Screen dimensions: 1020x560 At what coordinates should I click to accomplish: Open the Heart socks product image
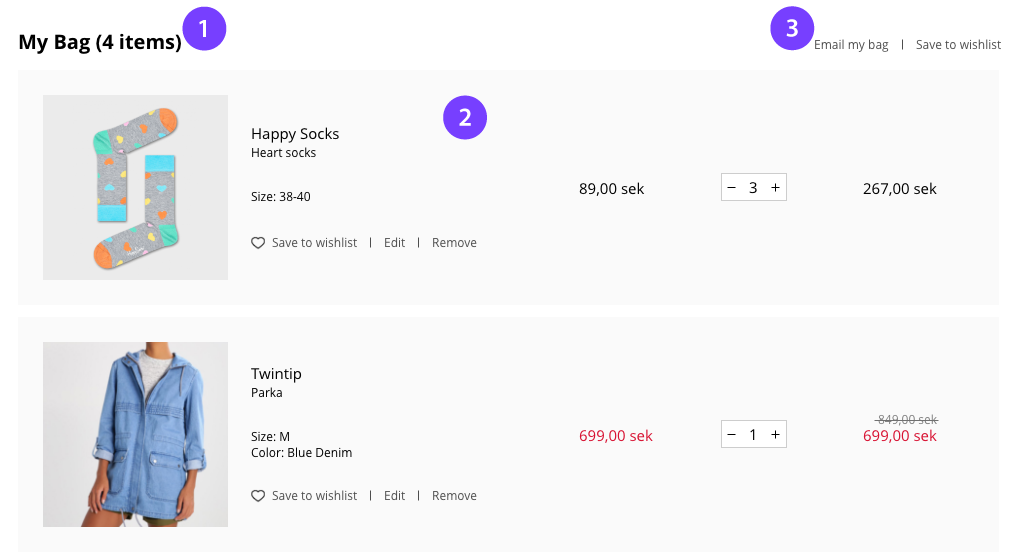tap(135, 187)
